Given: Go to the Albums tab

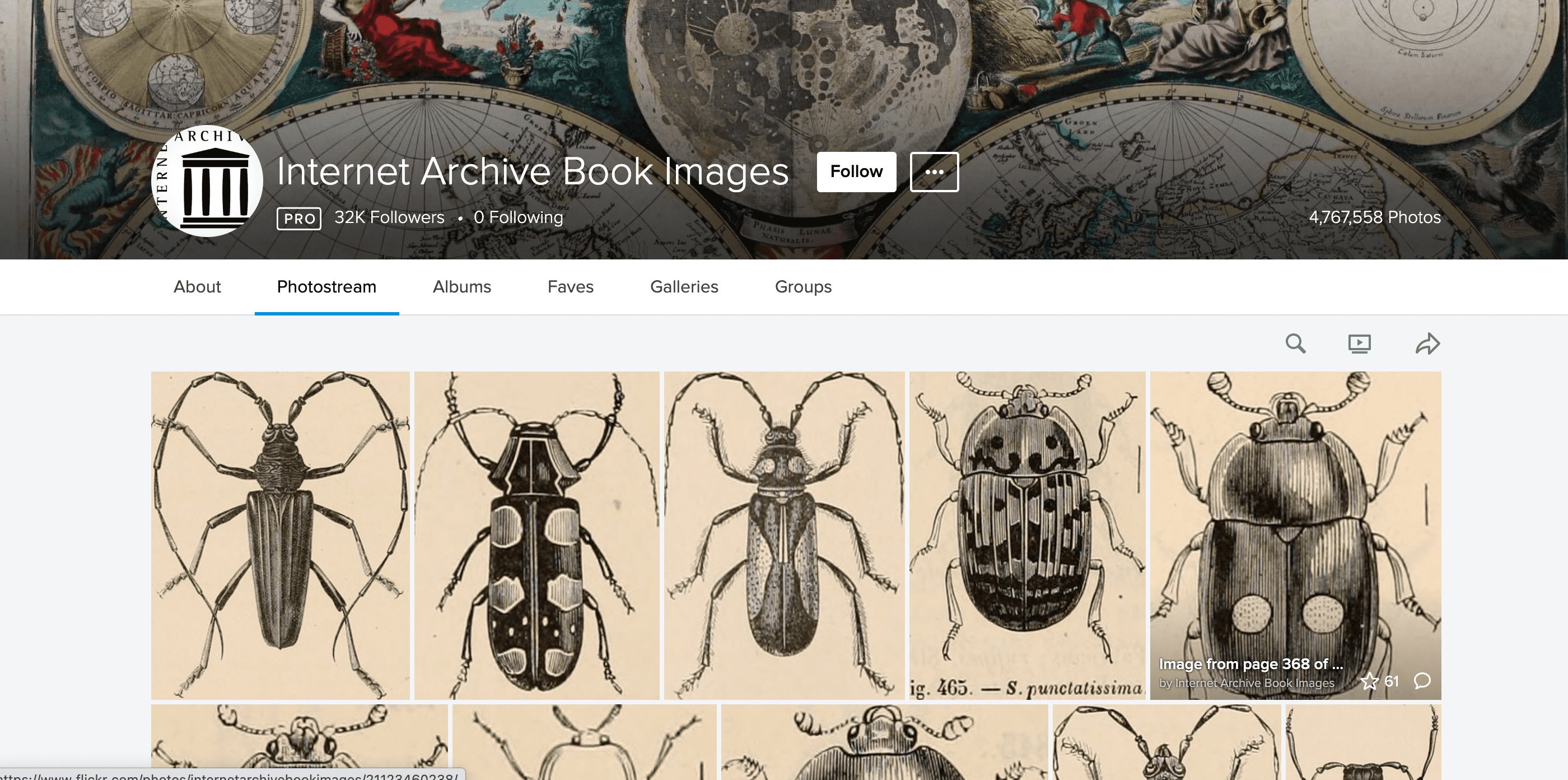Looking at the screenshot, I should click(462, 287).
